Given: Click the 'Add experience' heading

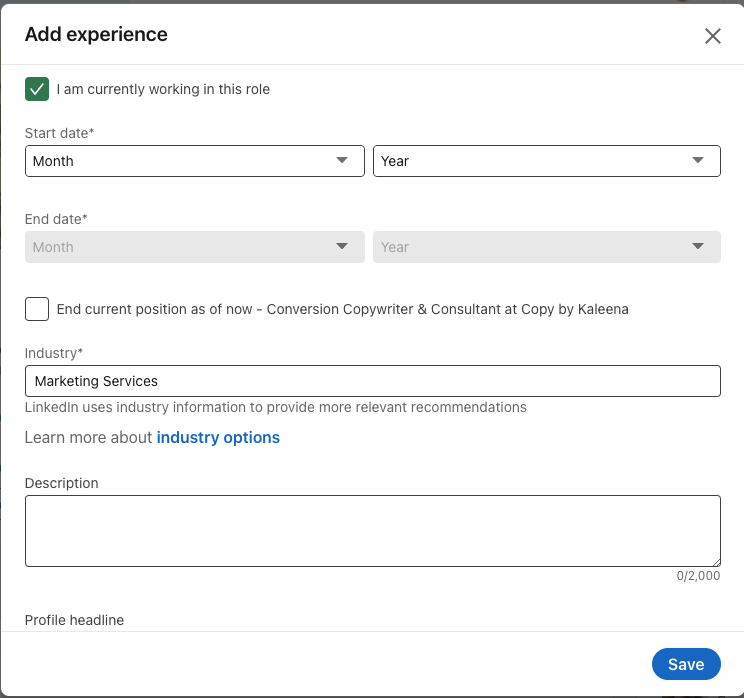Looking at the screenshot, I should pyautogui.click(x=96, y=35).
